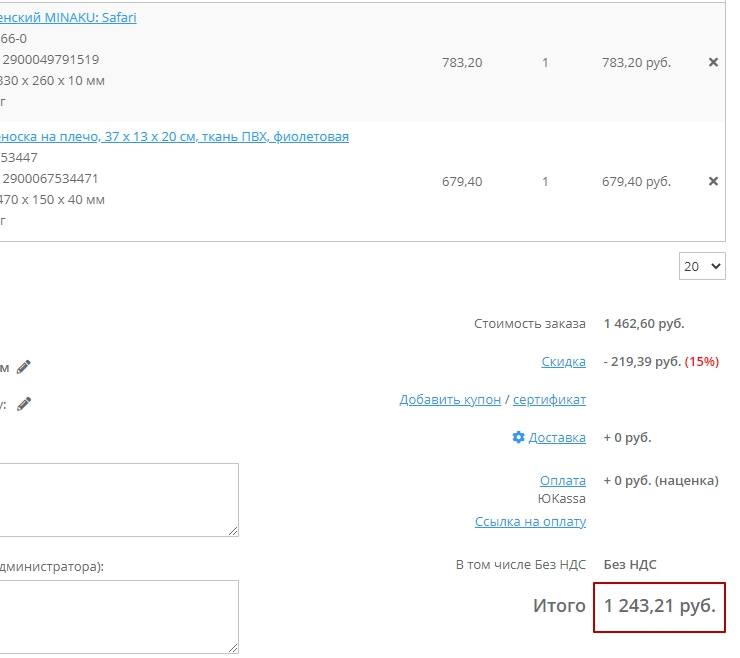
Task: Click the Добавить купон link
Action: pyautogui.click(x=450, y=400)
